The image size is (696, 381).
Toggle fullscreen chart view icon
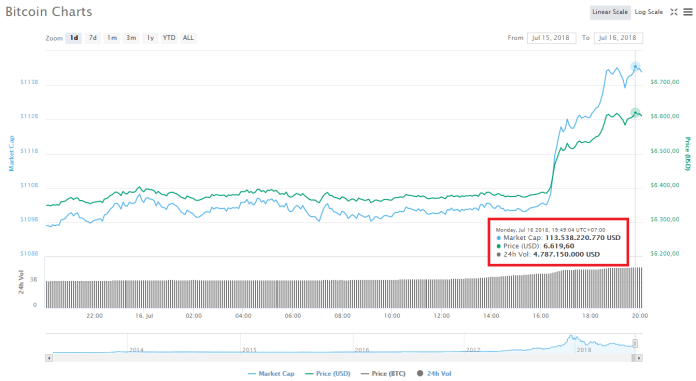[674, 12]
